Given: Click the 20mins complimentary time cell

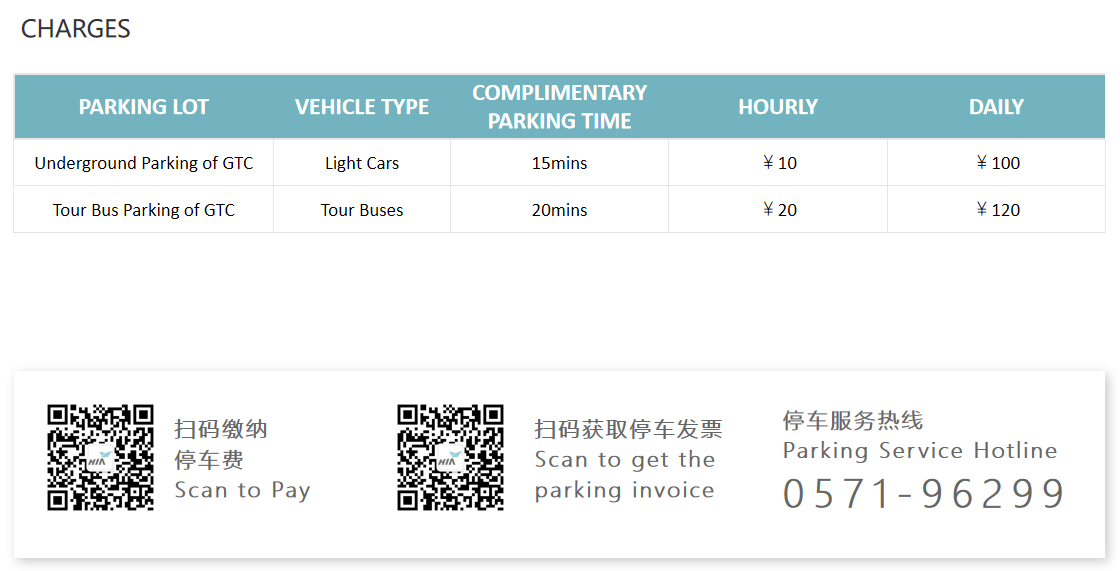Looking at the screenshot, I should pyautogui.click(x=559, y=210).
